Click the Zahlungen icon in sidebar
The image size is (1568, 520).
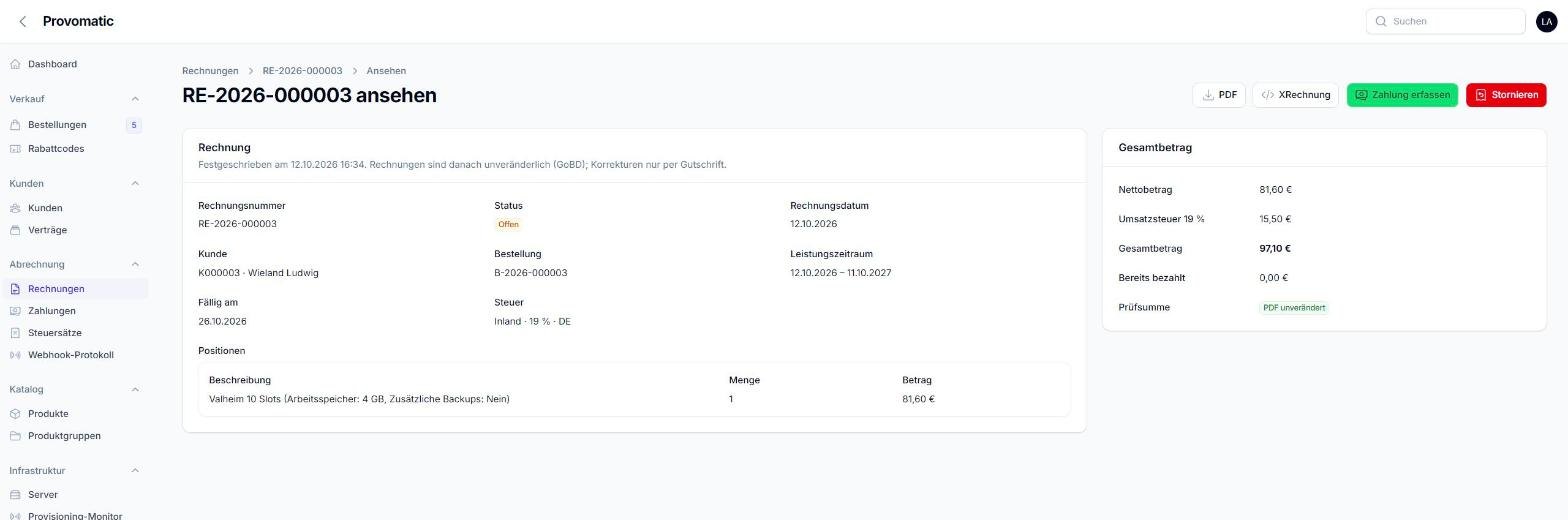tap(15, 311)
